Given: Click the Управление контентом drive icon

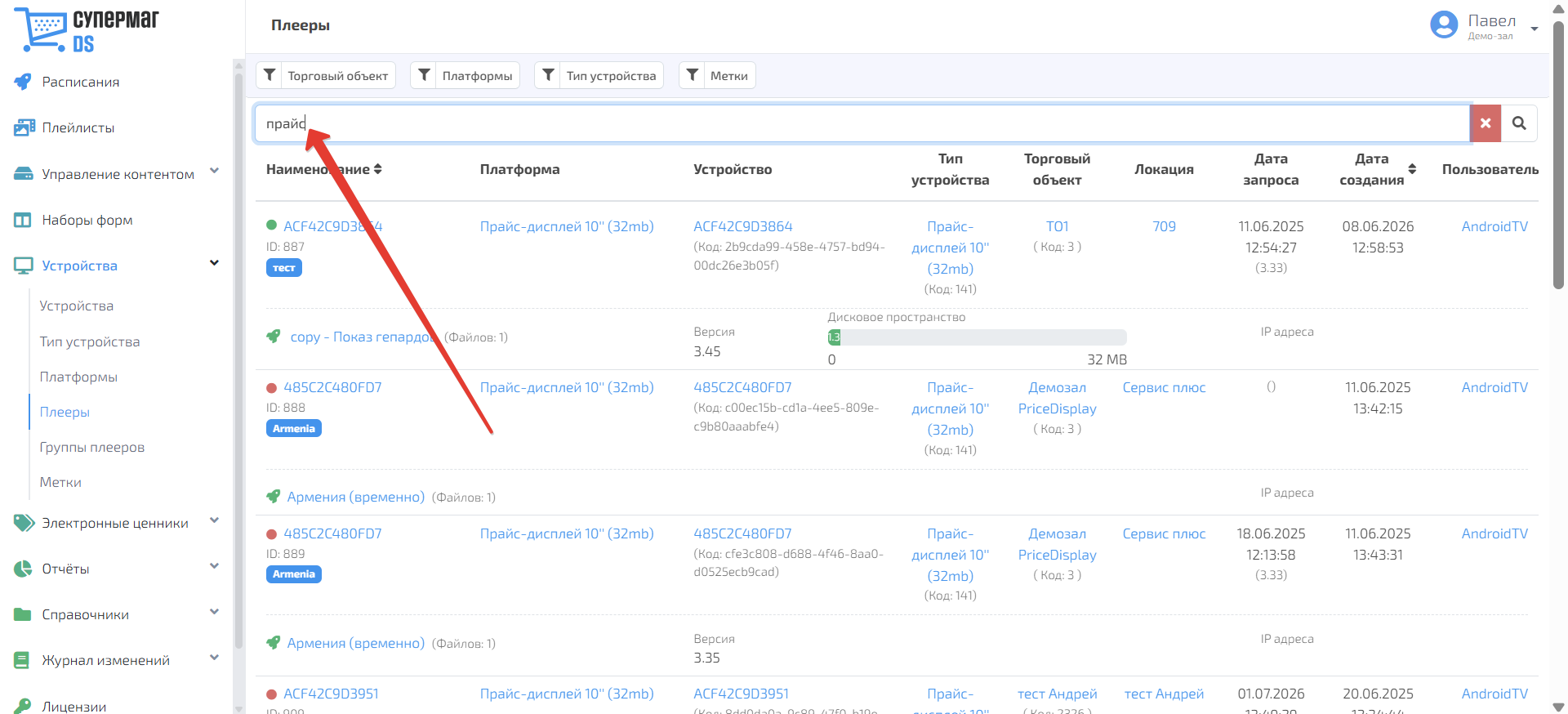Looking at the screenshot, I should [x=23, y=174].
